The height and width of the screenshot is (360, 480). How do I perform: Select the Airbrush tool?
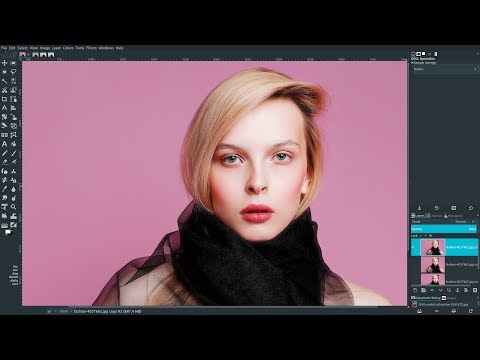(13, 162)
